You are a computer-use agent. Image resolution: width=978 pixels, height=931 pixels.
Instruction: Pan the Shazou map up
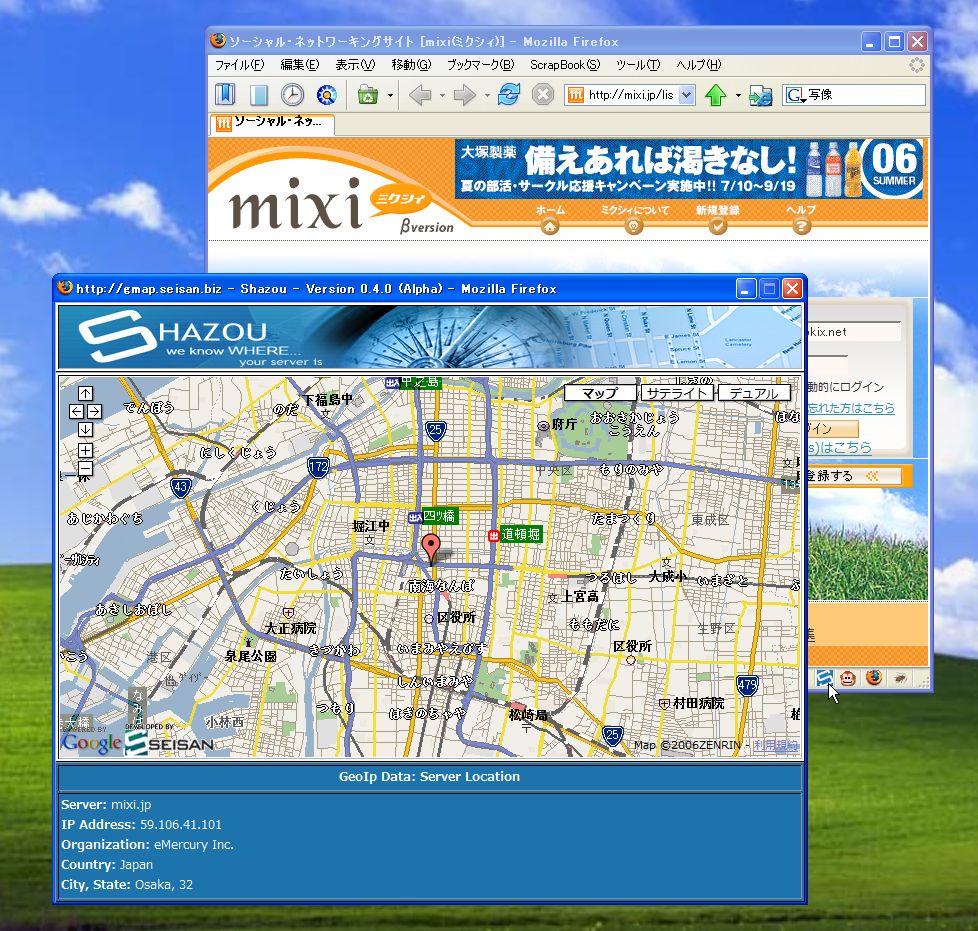point(85,393)
